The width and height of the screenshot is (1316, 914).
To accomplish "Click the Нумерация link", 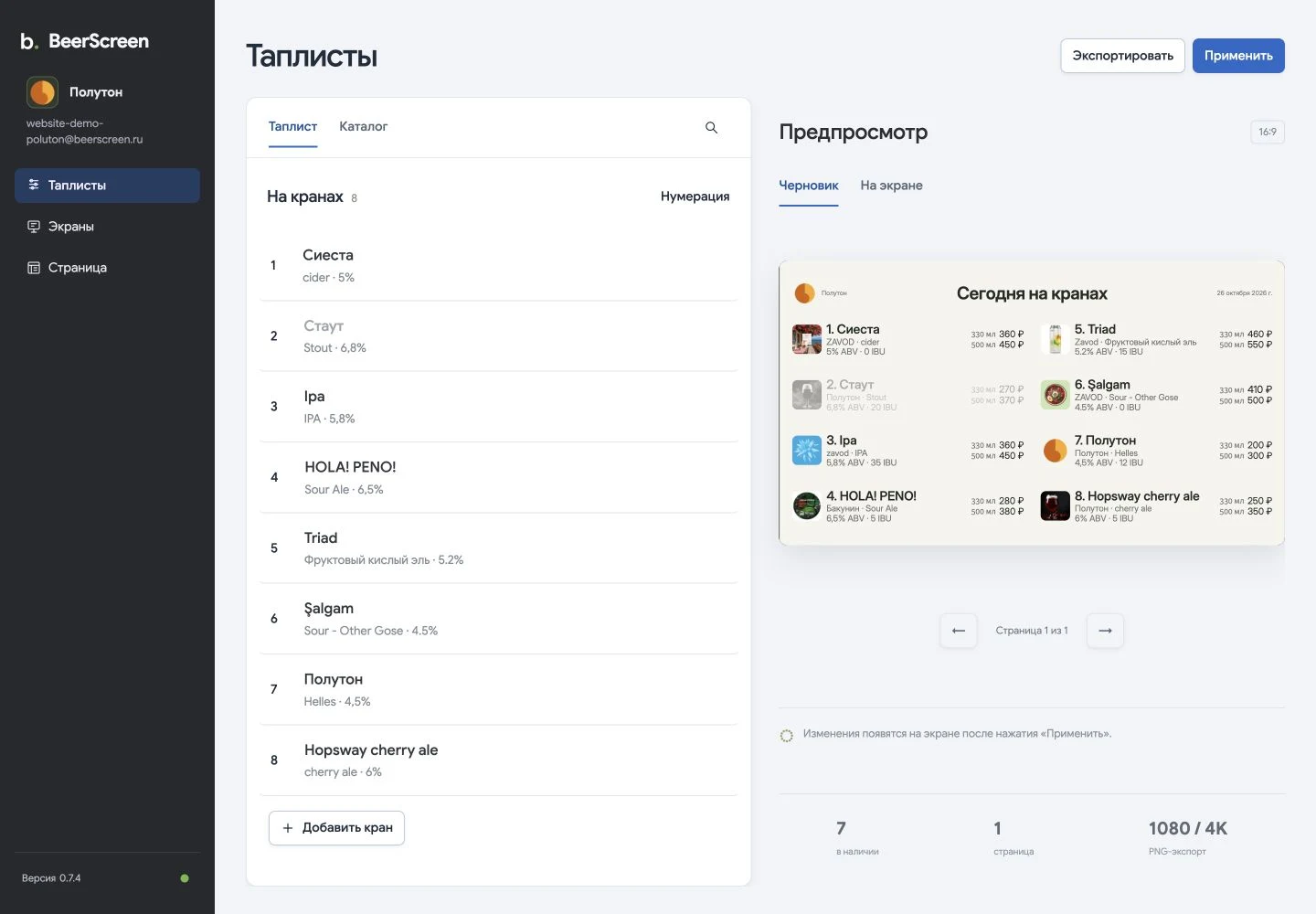I will click(695, 197).
